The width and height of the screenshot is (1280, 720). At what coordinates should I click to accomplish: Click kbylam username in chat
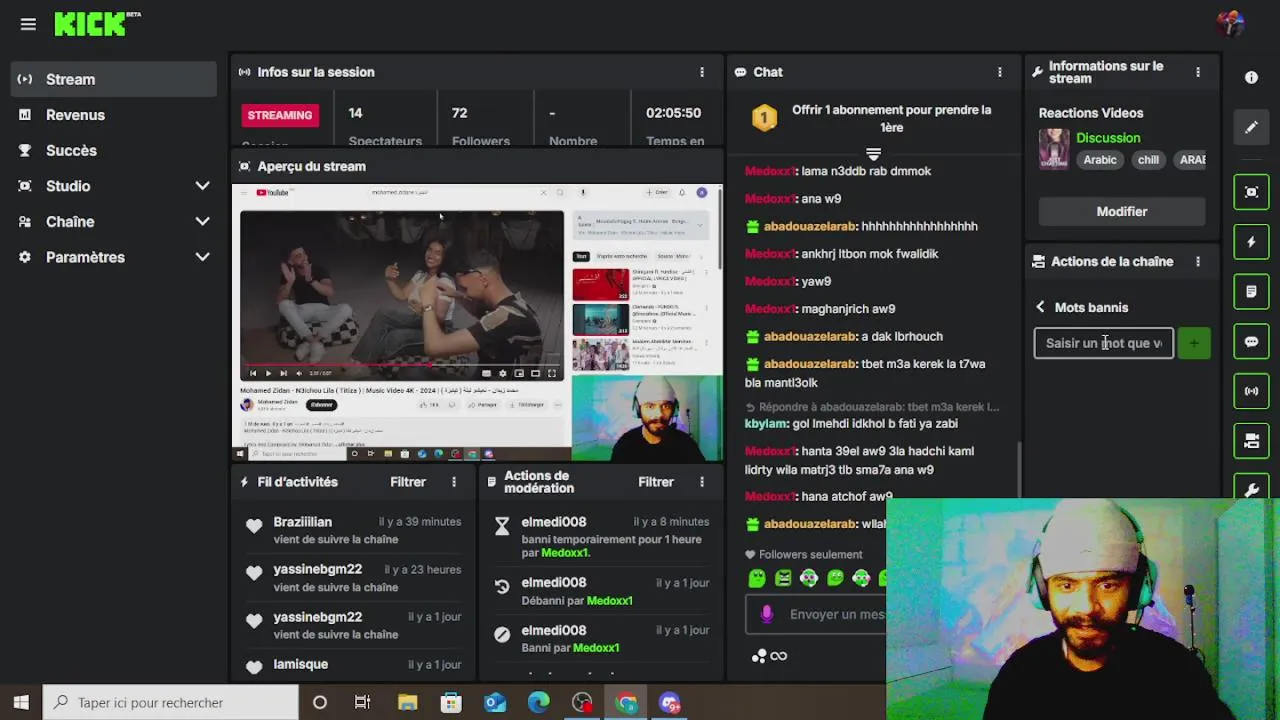766,424
